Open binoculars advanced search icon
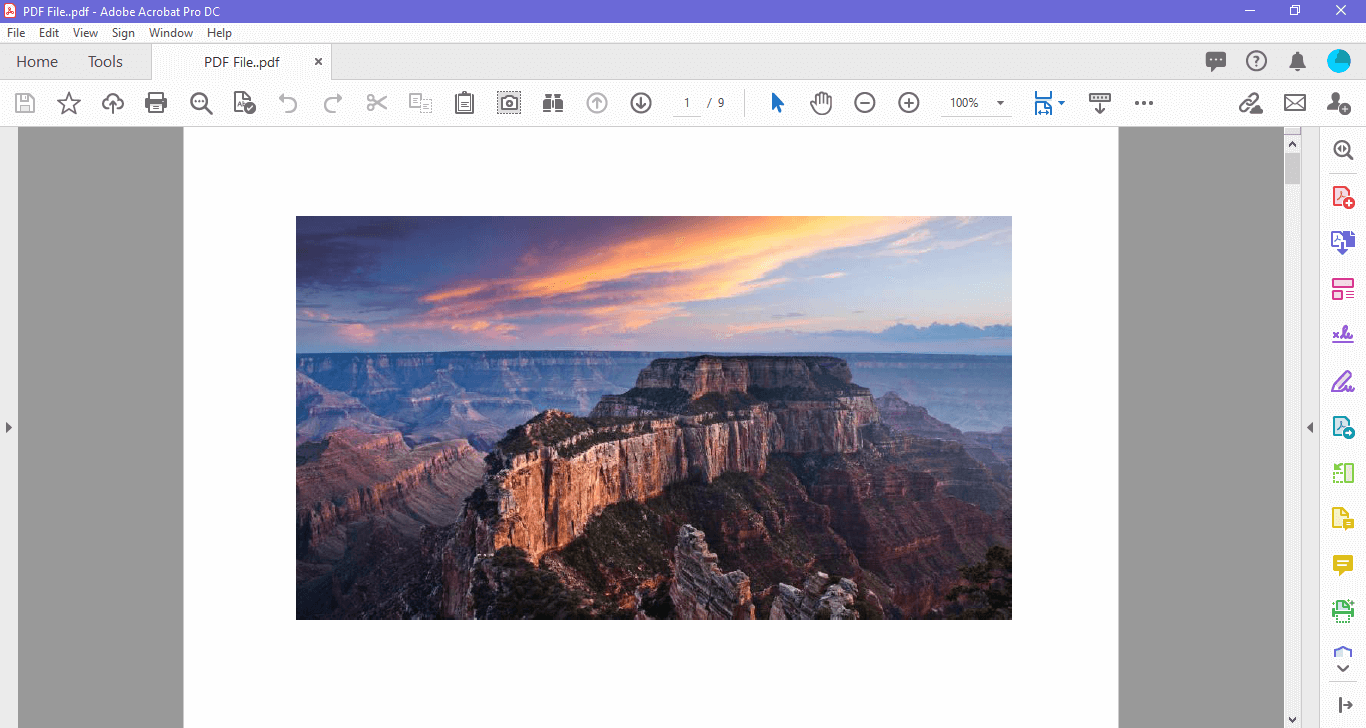Screen dimensions: 1366x728 click(553, 103)
